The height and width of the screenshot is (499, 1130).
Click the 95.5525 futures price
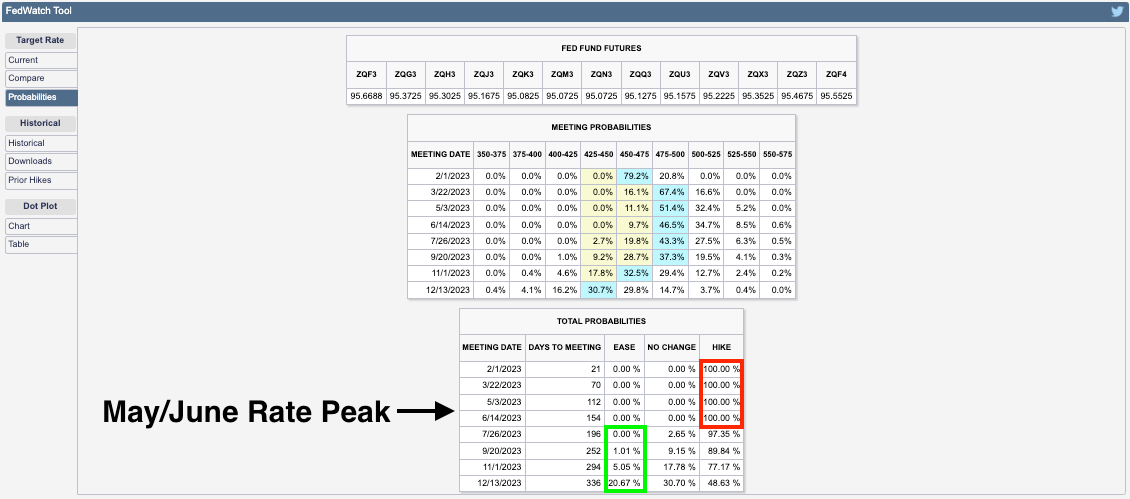pos(836,96)
